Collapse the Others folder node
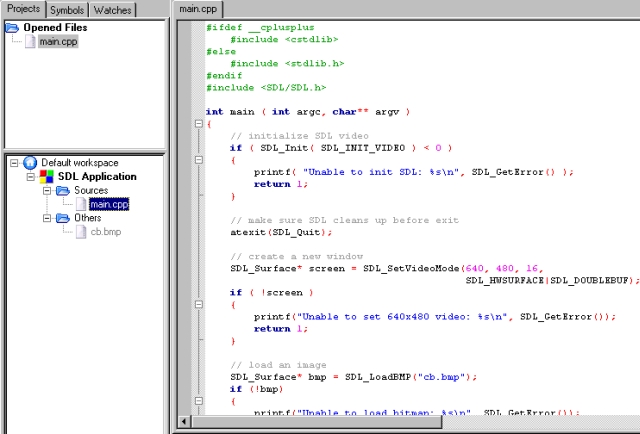640x434 pixels. pos(47,218)
